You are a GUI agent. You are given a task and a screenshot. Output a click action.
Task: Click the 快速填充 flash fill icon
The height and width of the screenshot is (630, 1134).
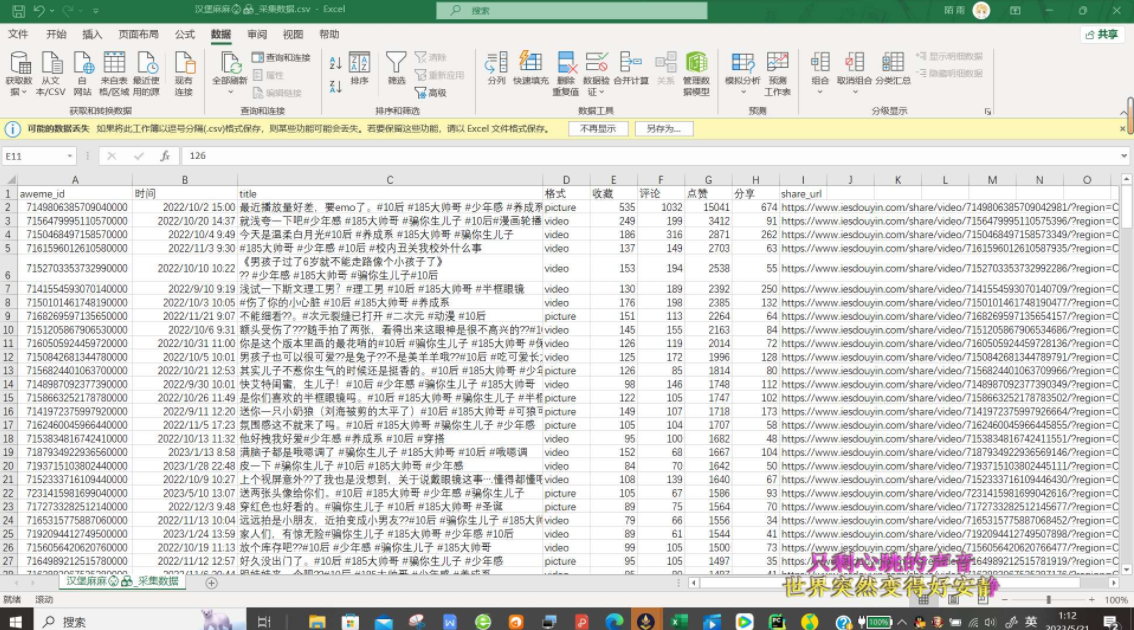(530, 68)
